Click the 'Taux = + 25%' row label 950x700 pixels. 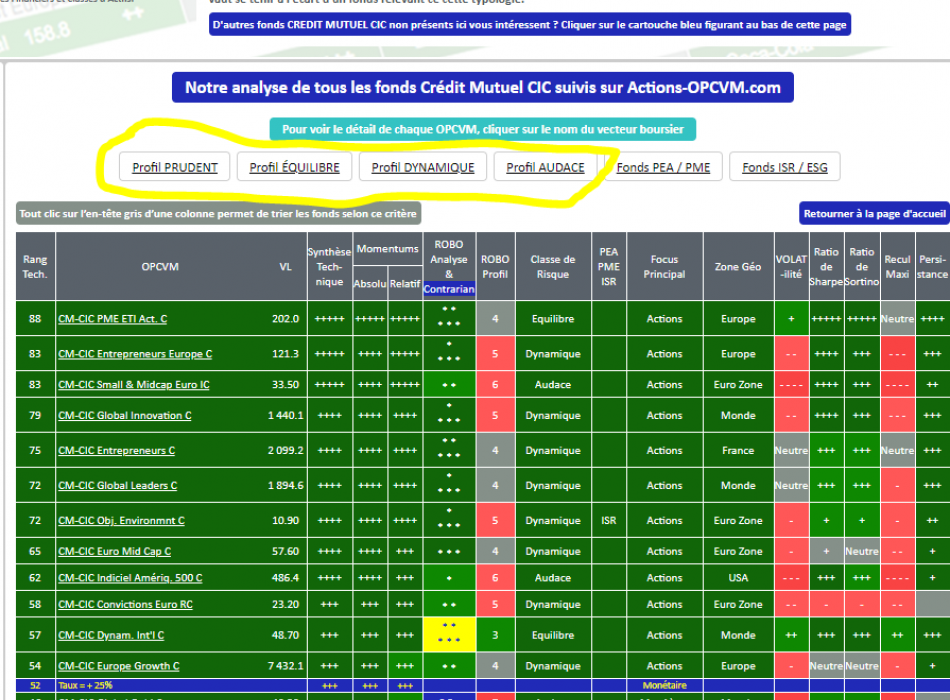pyautogui.click(x=85, y=685)
